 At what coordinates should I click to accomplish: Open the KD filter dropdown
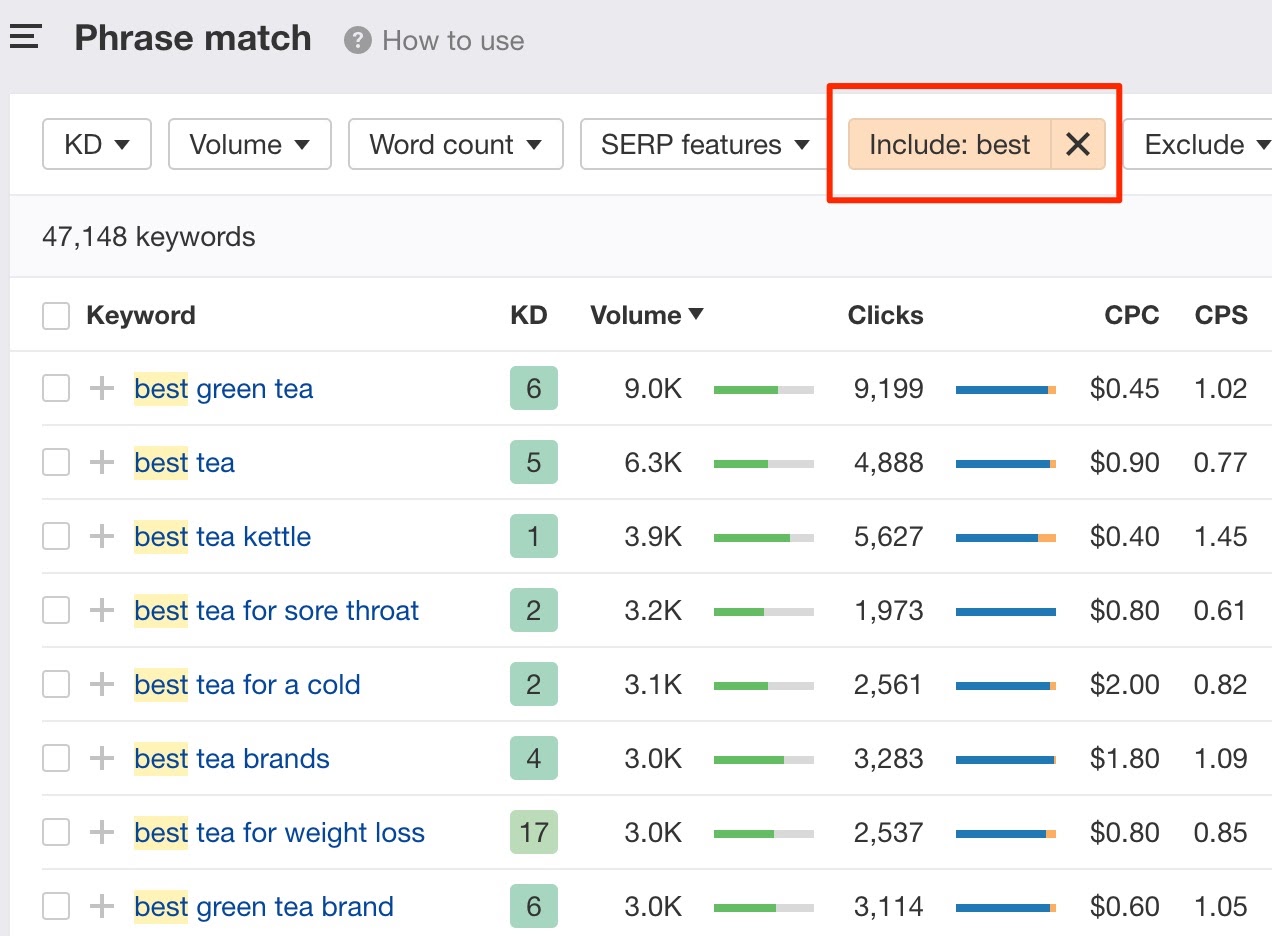pos(96,144)
